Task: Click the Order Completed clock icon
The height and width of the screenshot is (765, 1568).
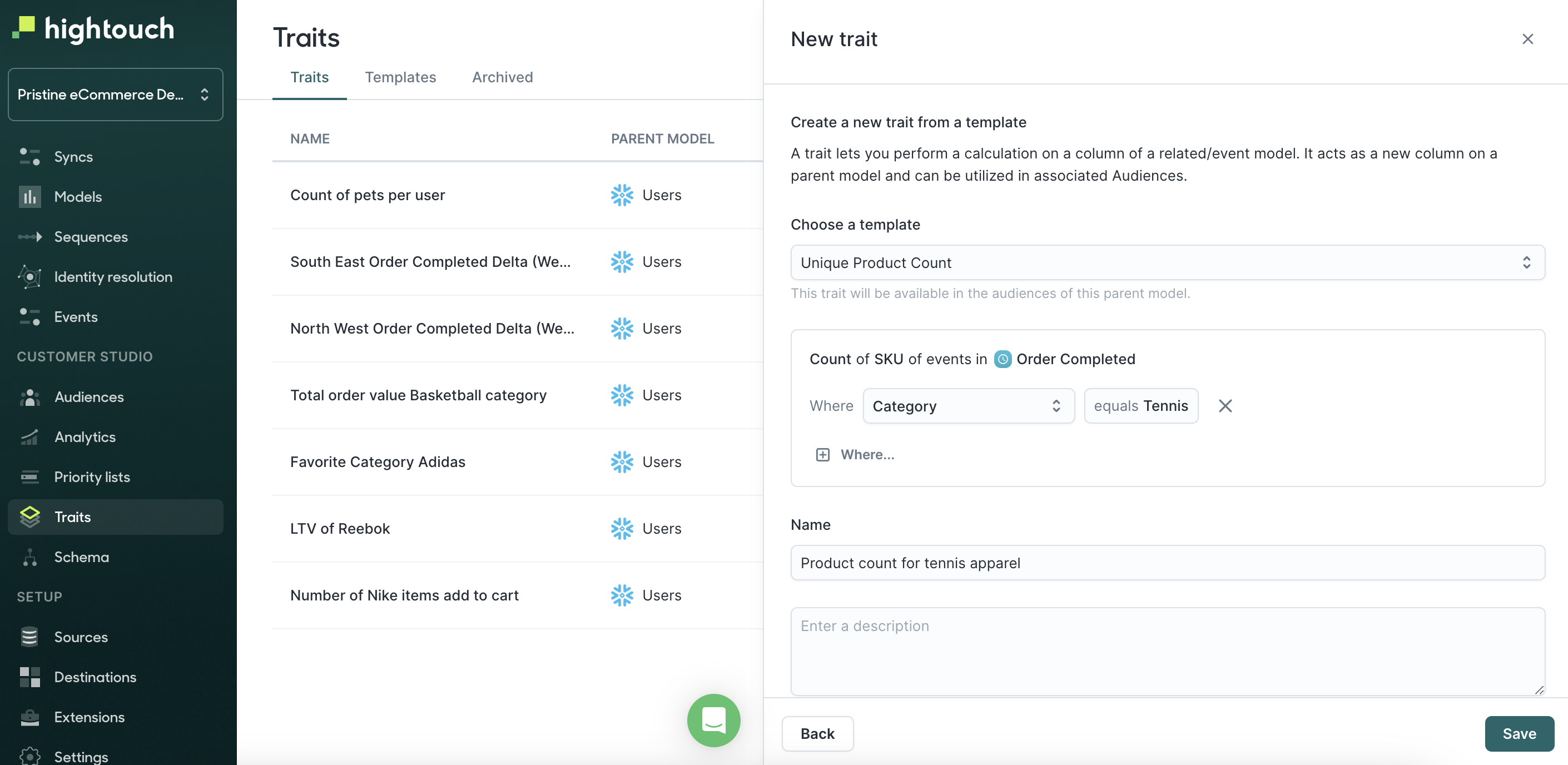Action: [x=1003, y=359]
